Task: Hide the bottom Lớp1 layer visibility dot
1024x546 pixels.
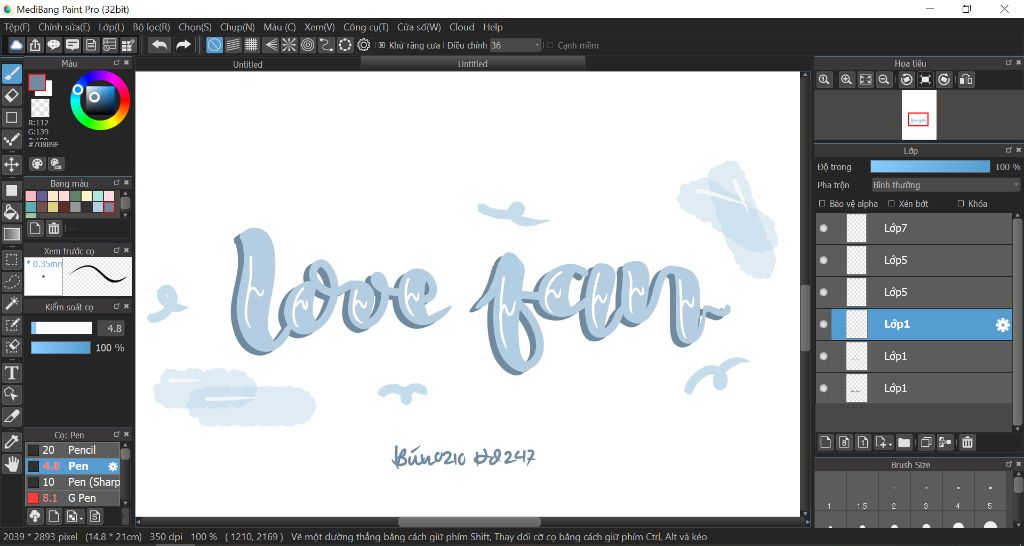Action: coord(824,388)
